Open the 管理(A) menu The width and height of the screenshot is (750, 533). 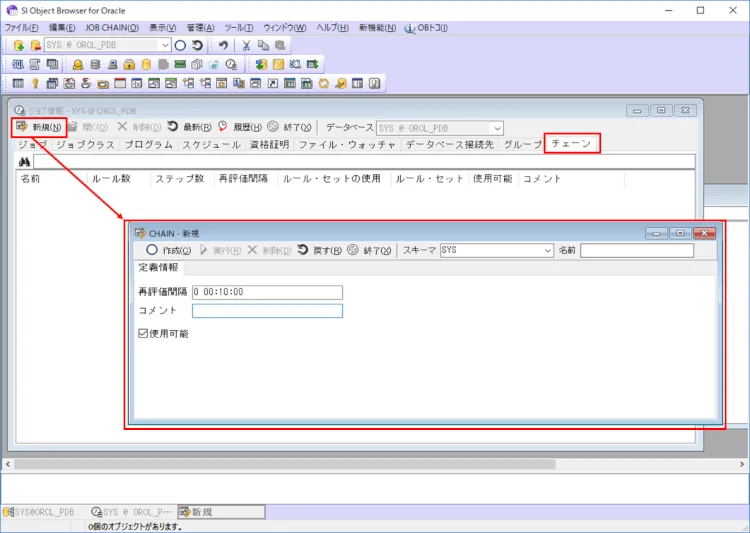pos(200,28)
